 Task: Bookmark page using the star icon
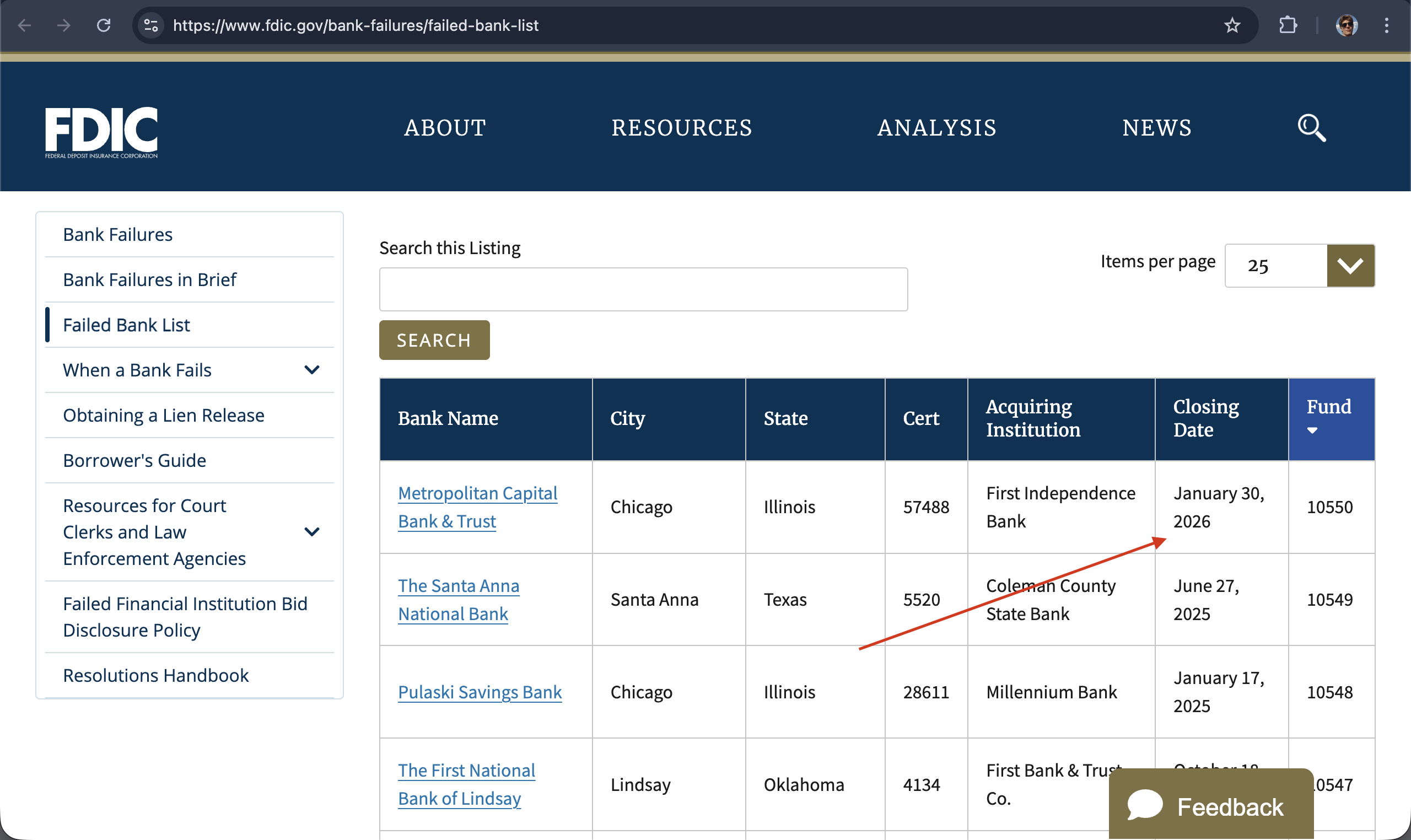click(x=1231, y=25)
